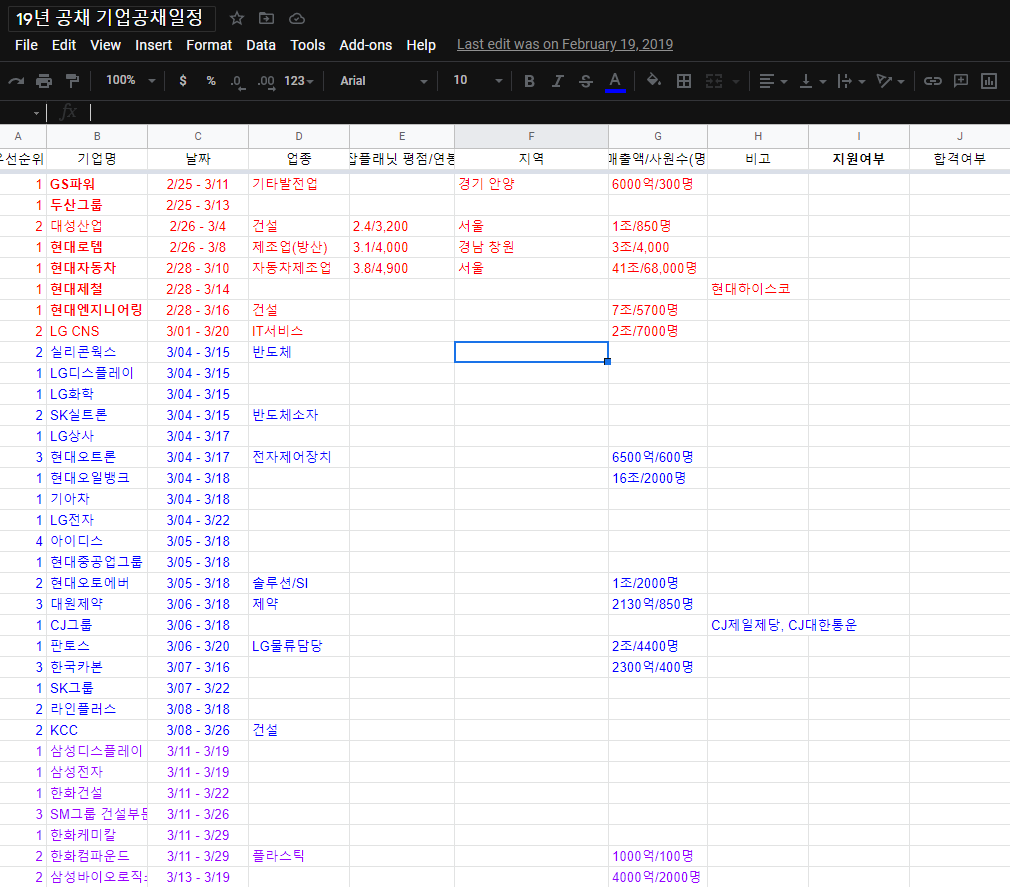
Task: Click the Insert chart icon
Action: (x=989, y=81)
